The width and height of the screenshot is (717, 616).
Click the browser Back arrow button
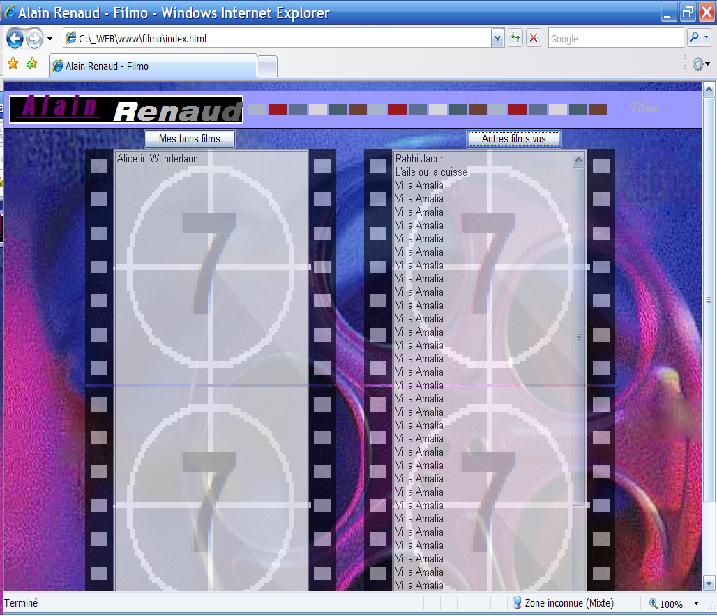point(15,38)
